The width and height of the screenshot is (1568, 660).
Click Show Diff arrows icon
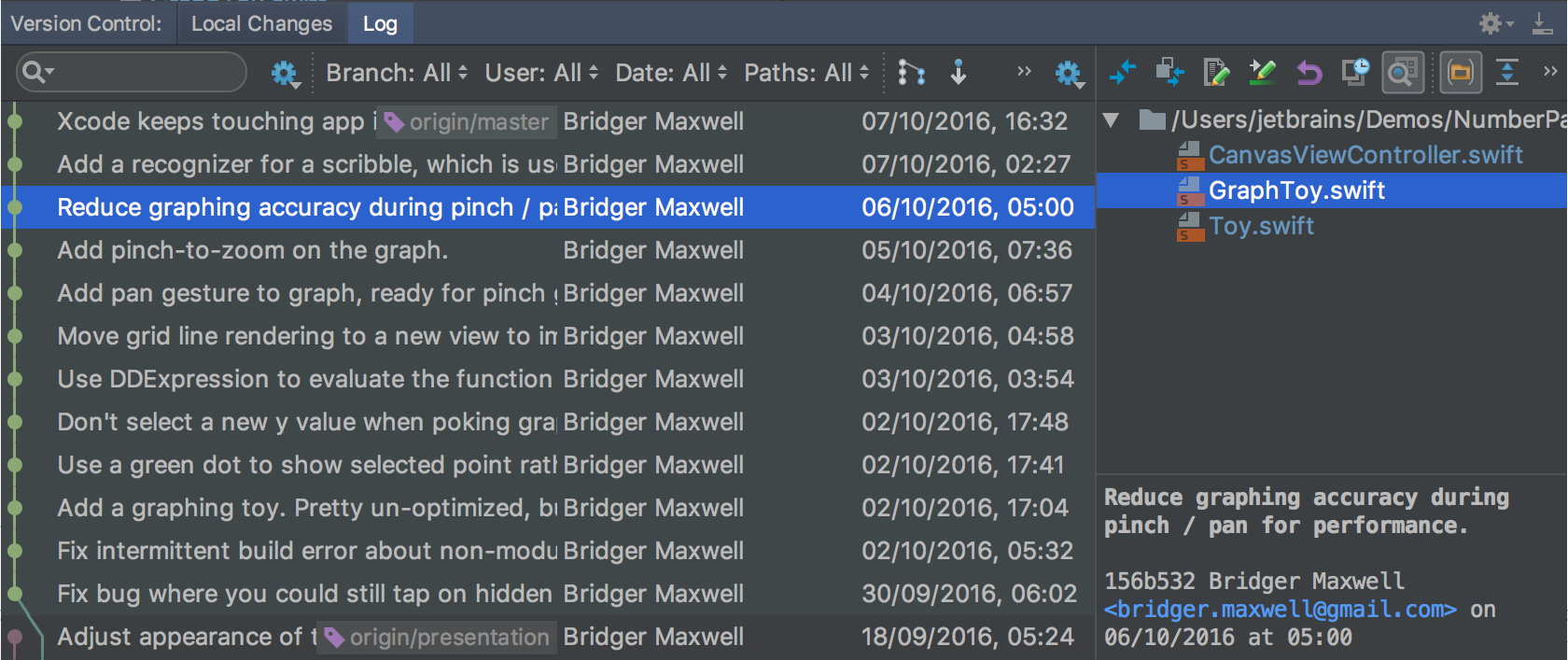(1122, 72)
